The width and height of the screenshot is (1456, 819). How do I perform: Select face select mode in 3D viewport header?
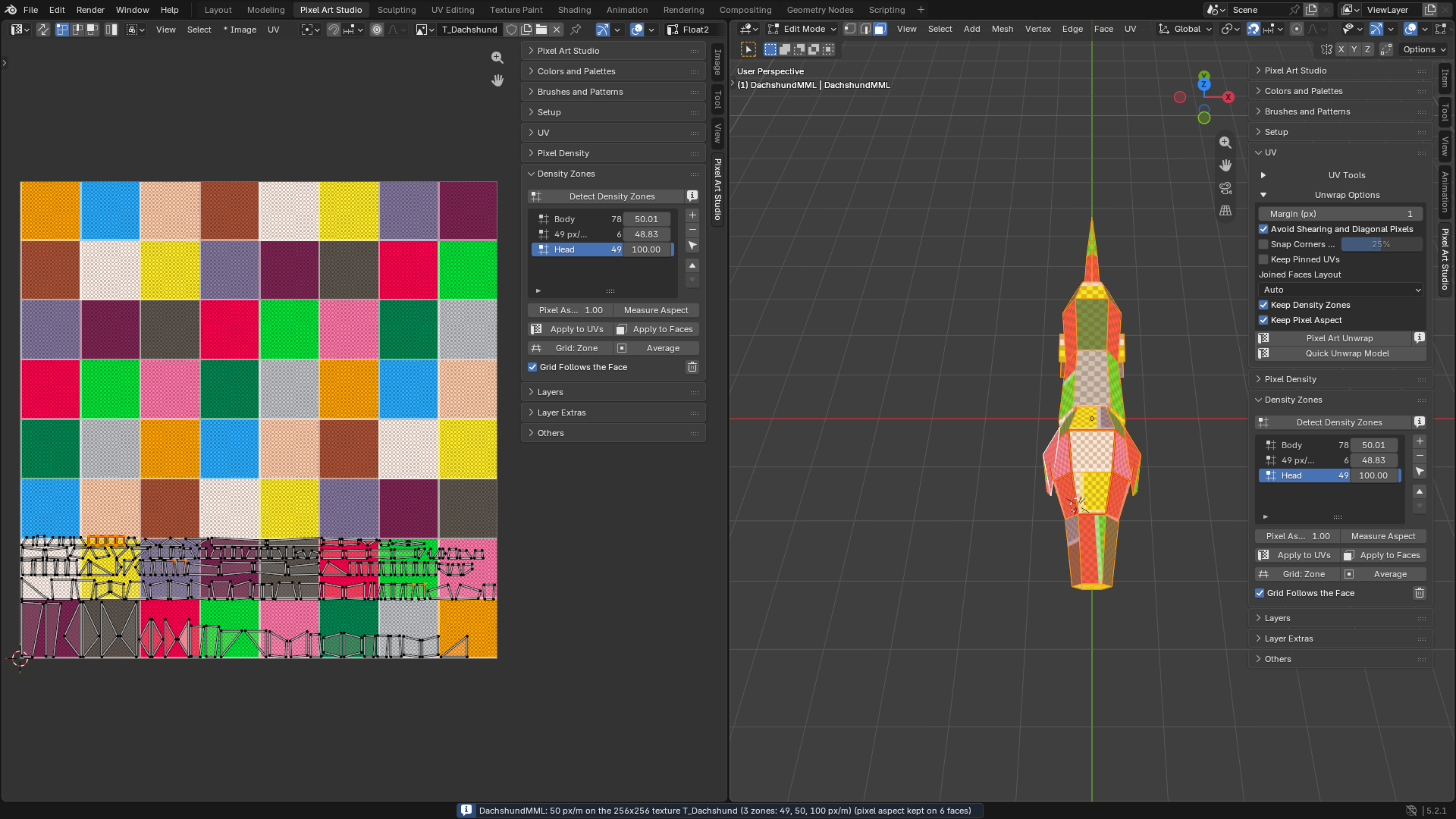pos(880,29)
